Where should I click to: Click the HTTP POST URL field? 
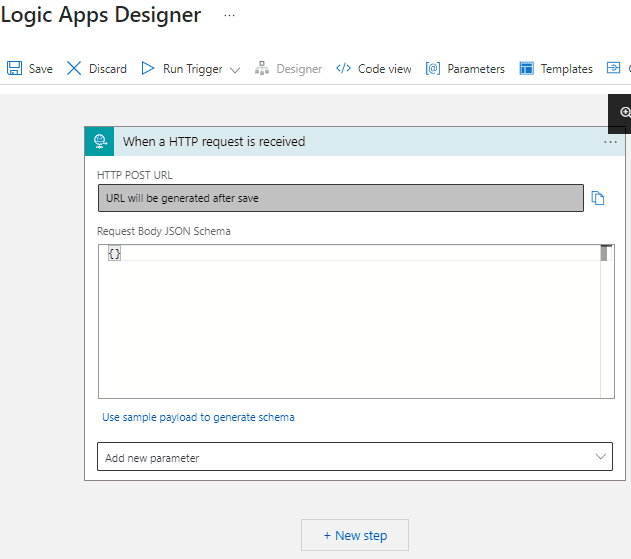tap(341, 198)
